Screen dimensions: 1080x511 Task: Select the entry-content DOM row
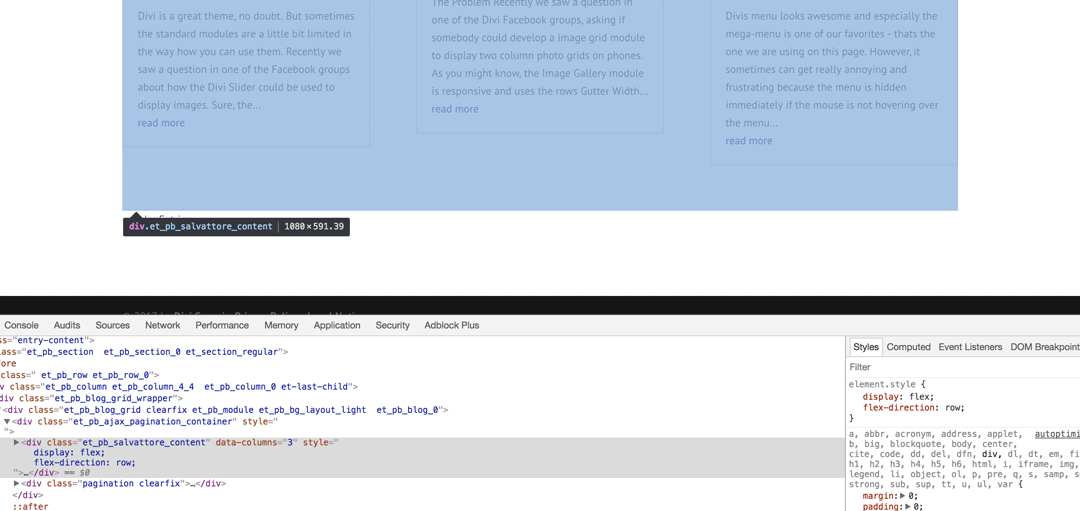pos(422,340)
